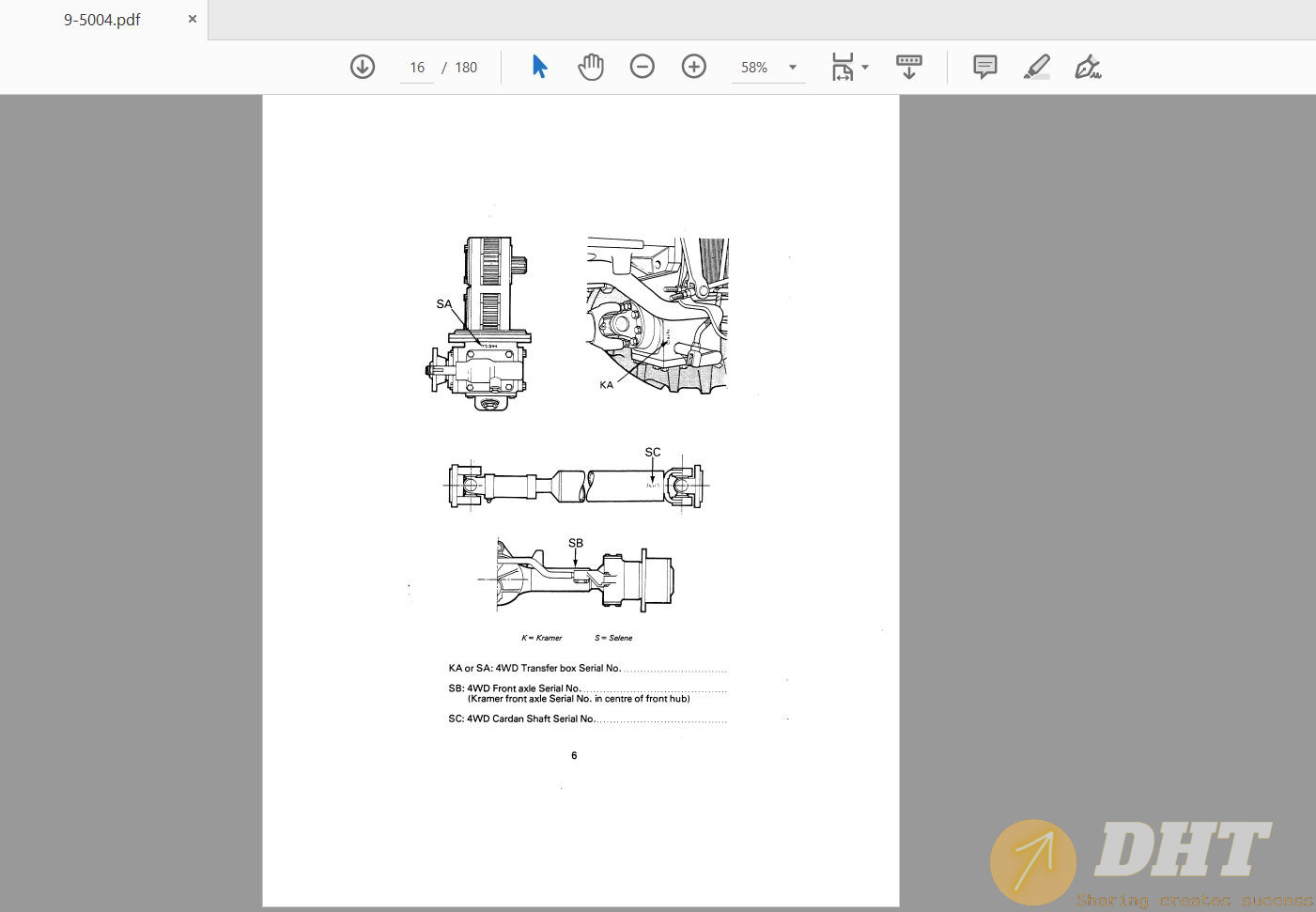Image resolution: width=1316 pixels, height=912 pixels.
Task: Switch to the 9-5004.pdf tab
Action: pos(102,20)
